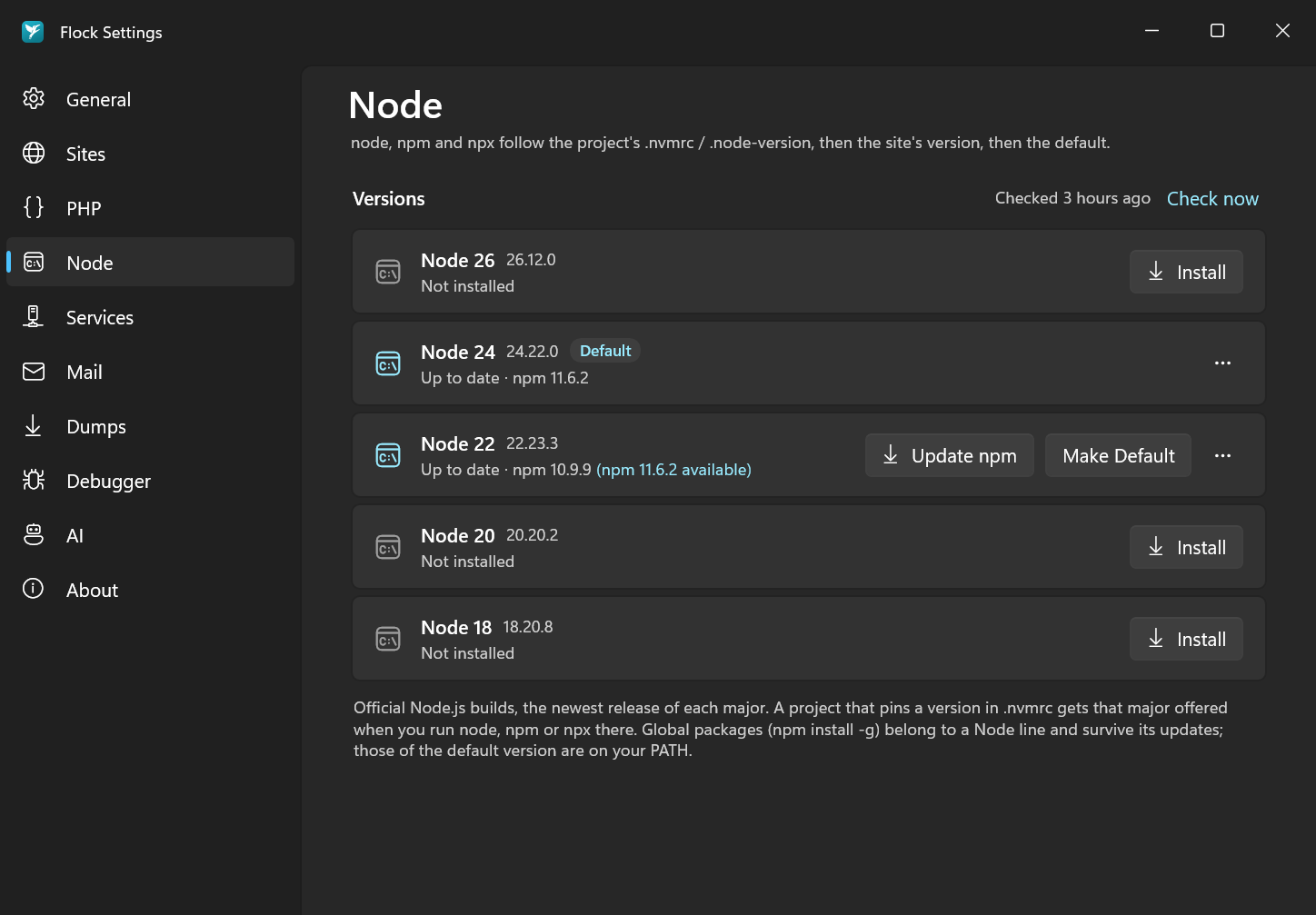Click the PHP curly braces icon

pyautogui.click(x=34, y=207)
